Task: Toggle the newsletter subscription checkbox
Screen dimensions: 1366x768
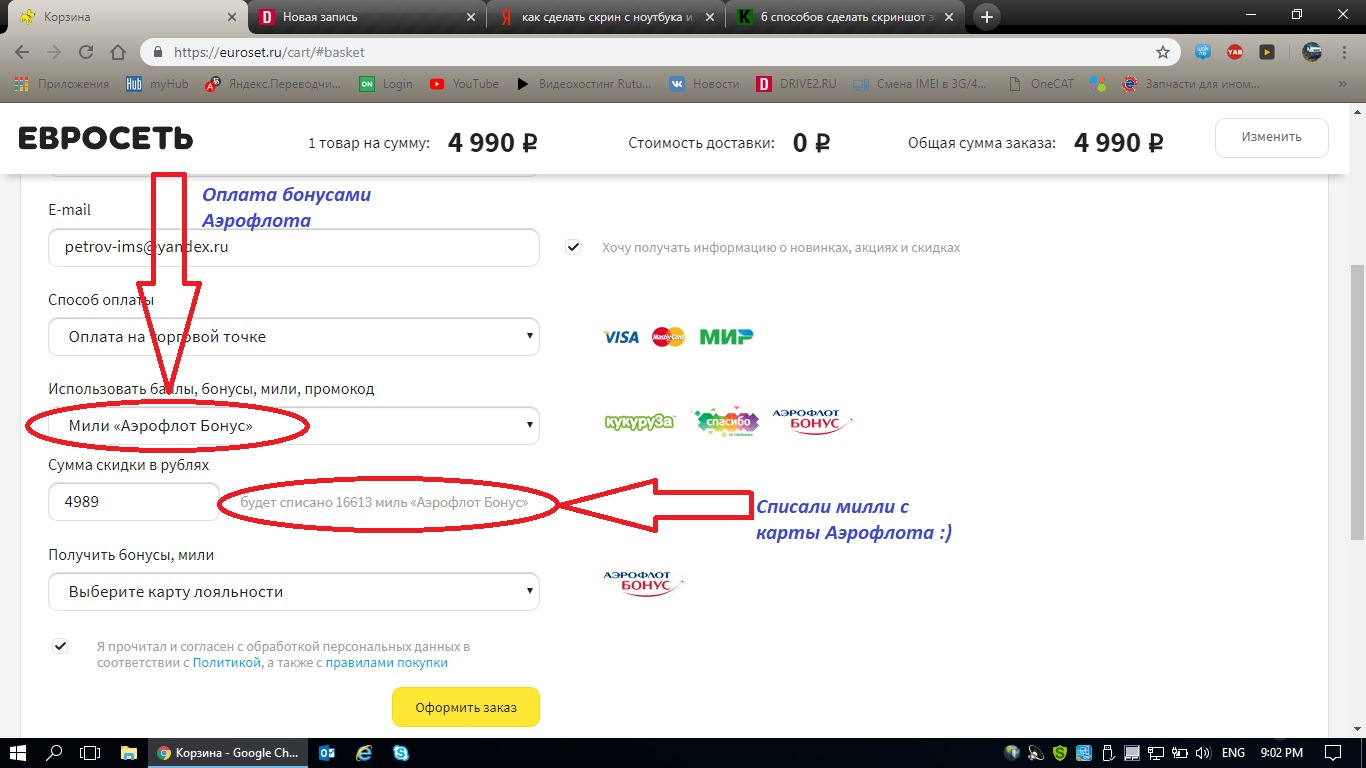Action: point(573,247)
